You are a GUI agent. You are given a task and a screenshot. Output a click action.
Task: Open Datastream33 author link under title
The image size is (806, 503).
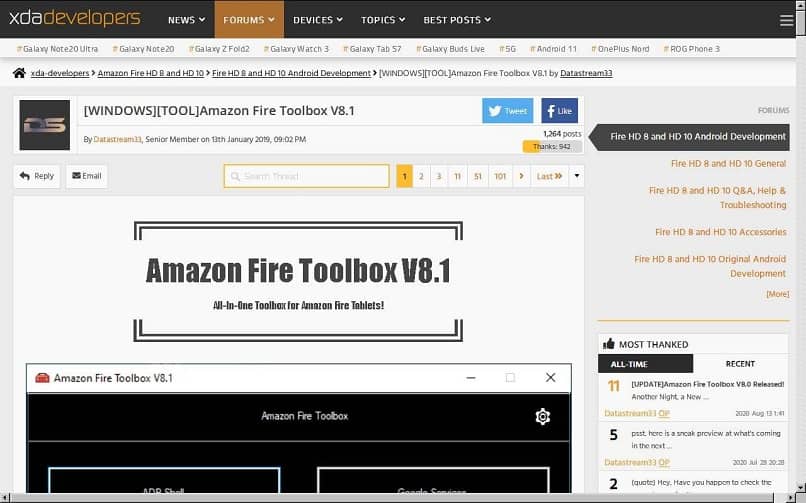point(117,139)
